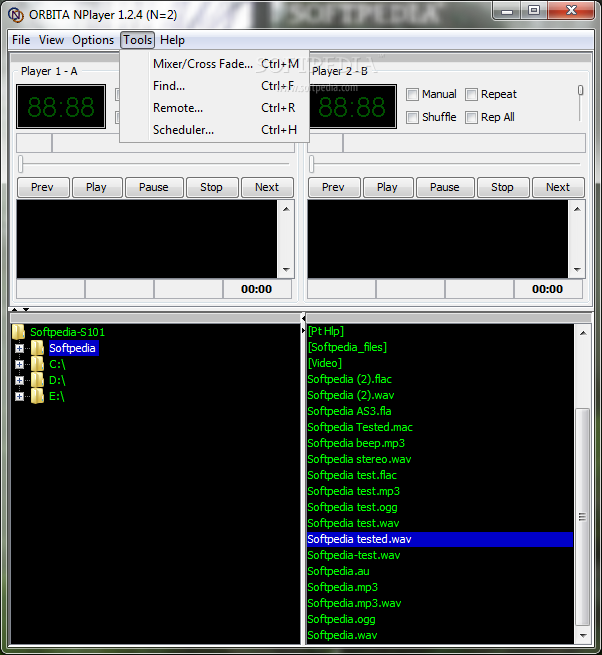Click Prev in Player 1
Image resolution: width=602 pixels, height=655 pixels.
click(43, 187)
